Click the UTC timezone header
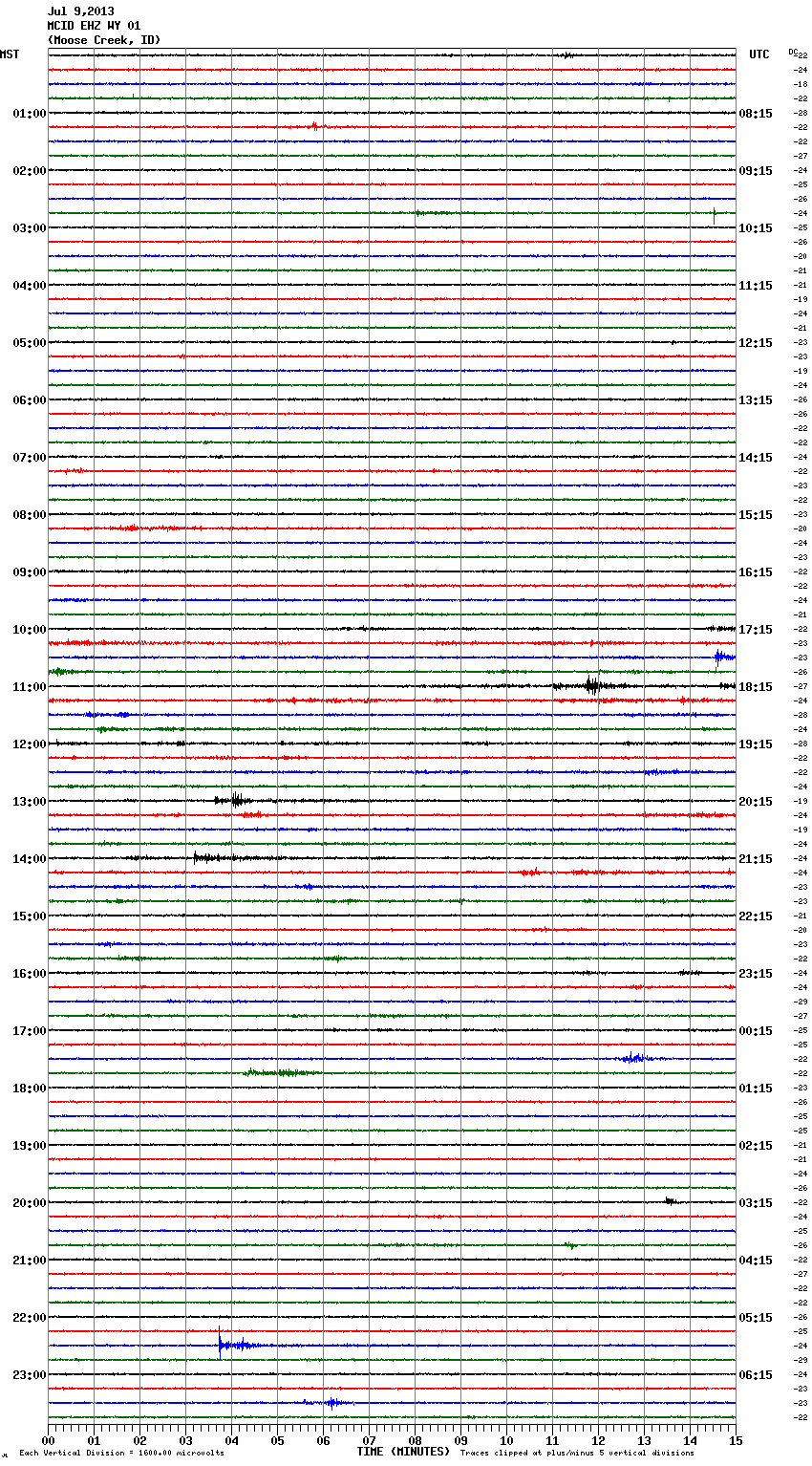The width and height of the screenshot is (812, 1466). (759, 54)
